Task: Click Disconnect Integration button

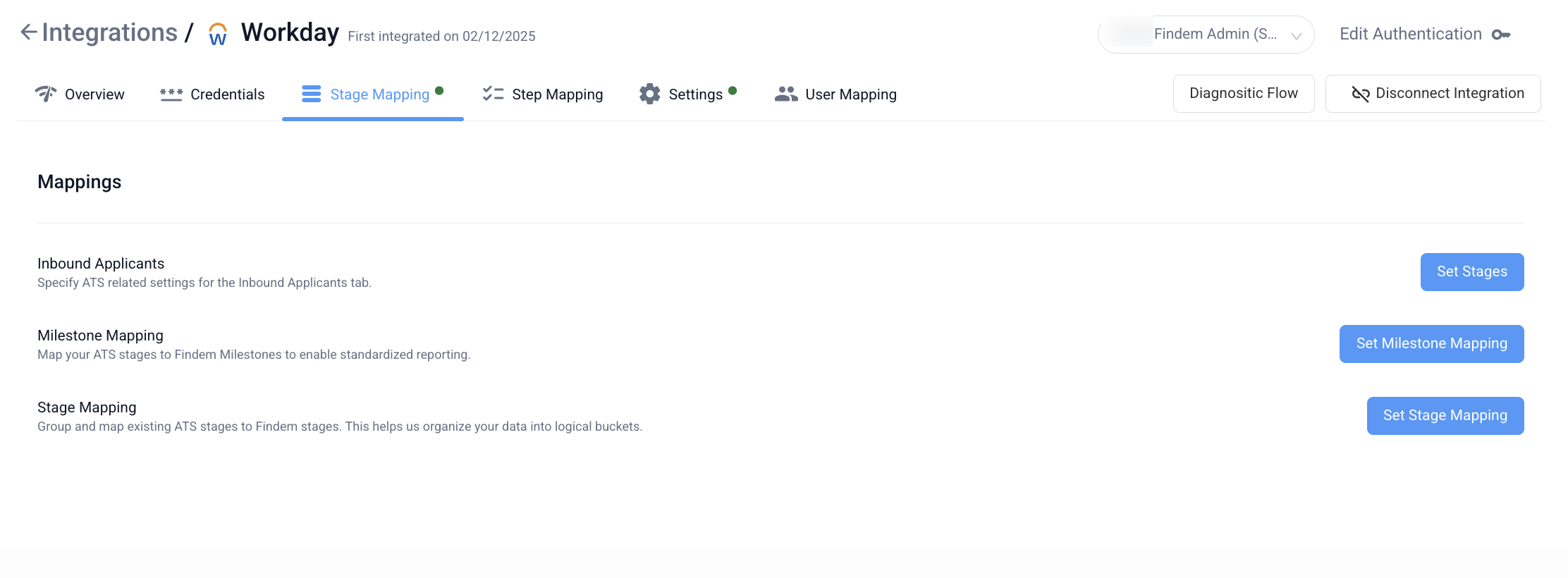Action: tap(1433, 94)
